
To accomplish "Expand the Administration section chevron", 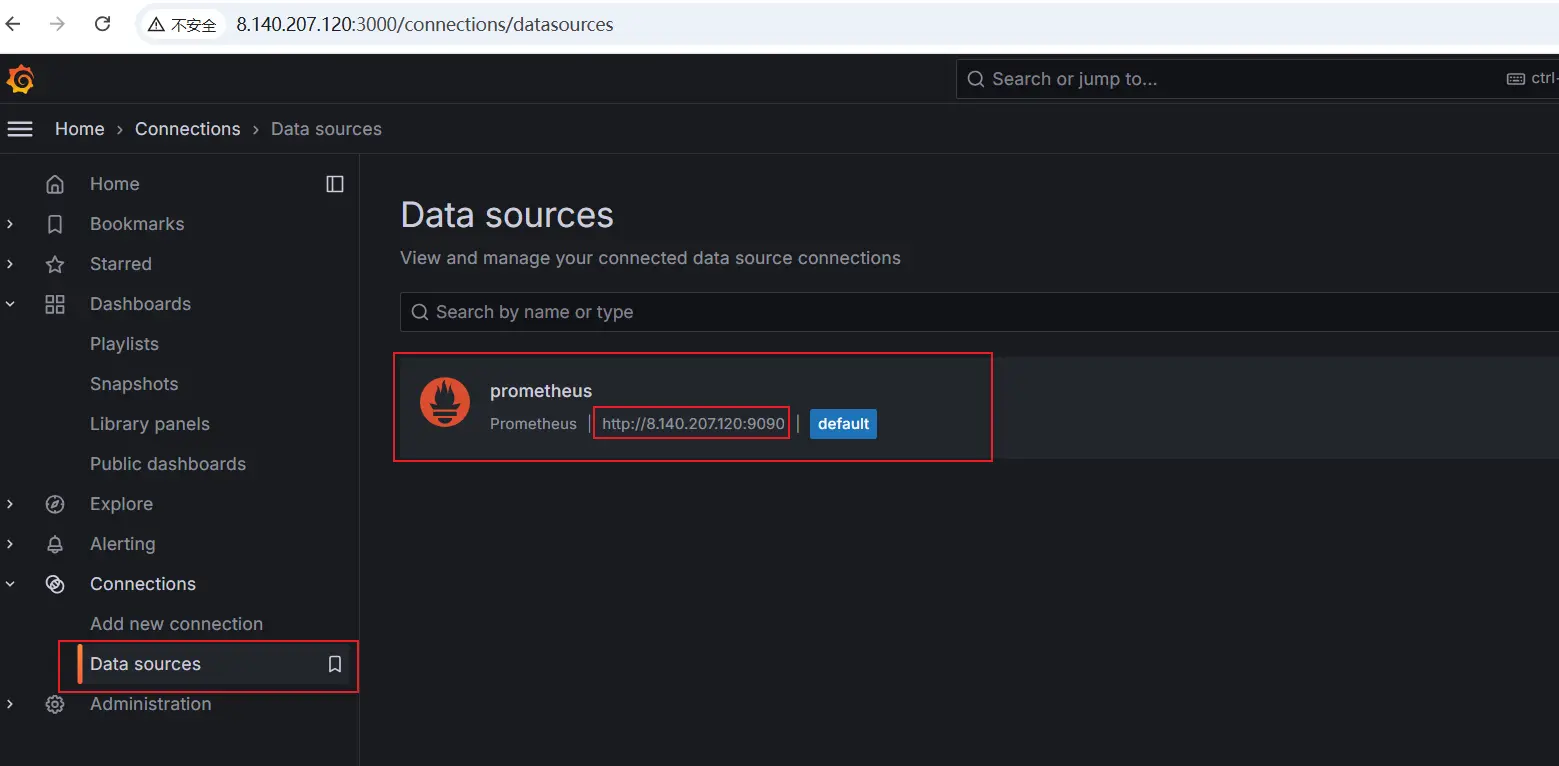I will click(x=10, y=704).
